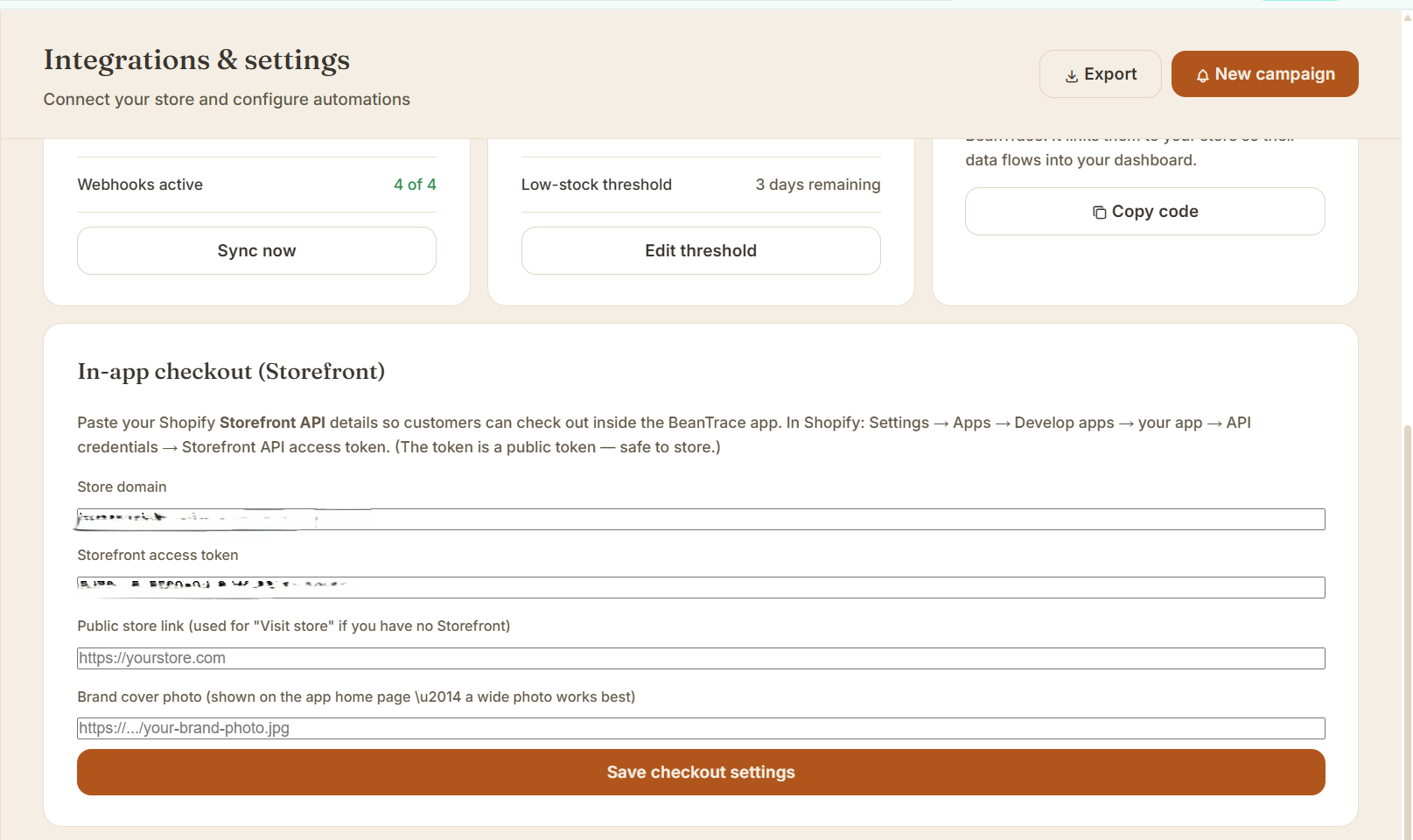Start a New campaign

[1264, 73]
